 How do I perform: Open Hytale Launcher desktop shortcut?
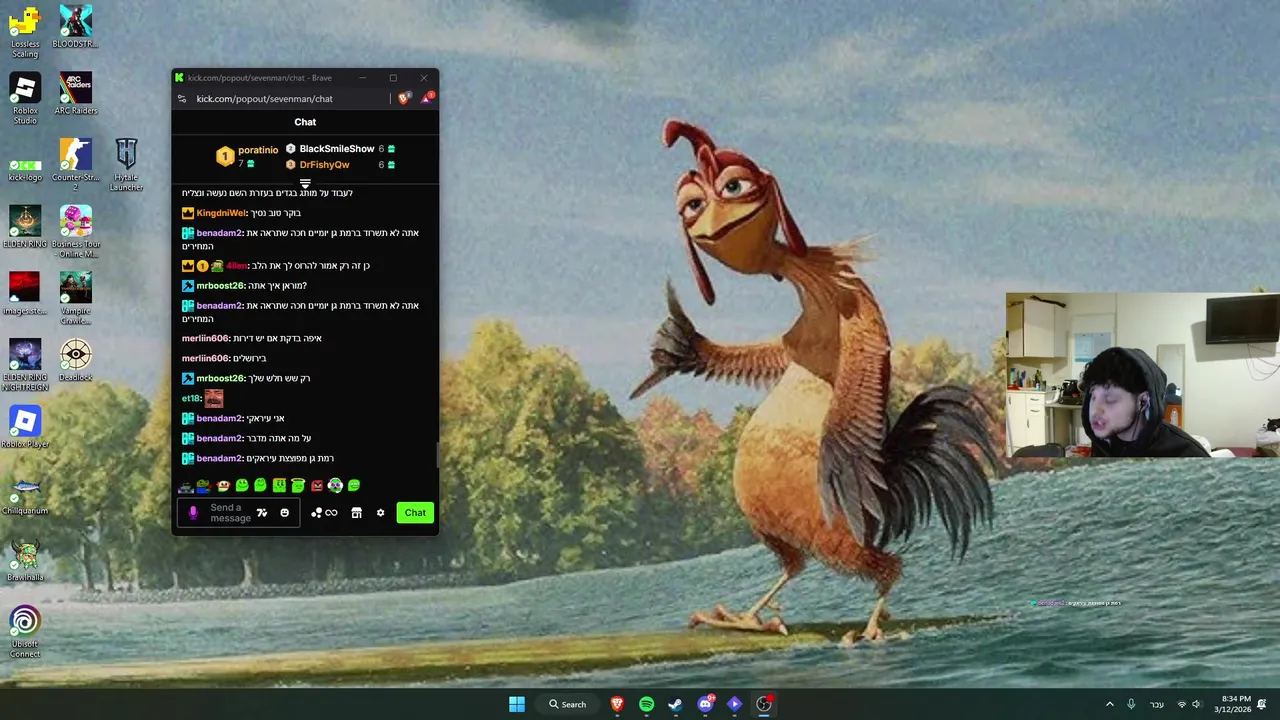pos(126,166)
